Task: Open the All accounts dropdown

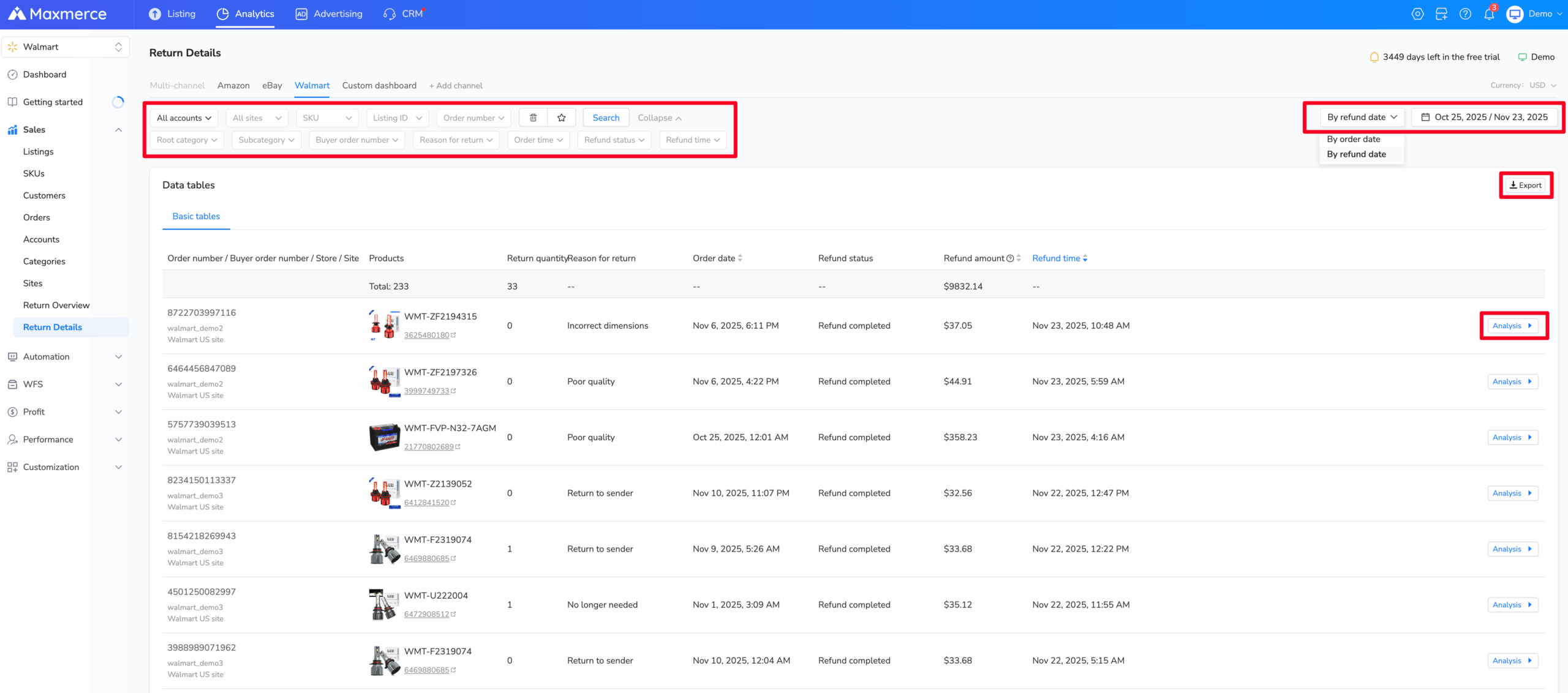Action: click(184, 118)
